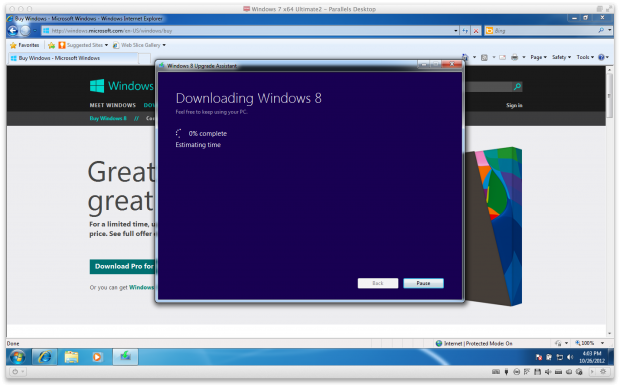Click the Home icon in IE command bar
The width and height of the screenshot is (620, 387).
[465, 57]
